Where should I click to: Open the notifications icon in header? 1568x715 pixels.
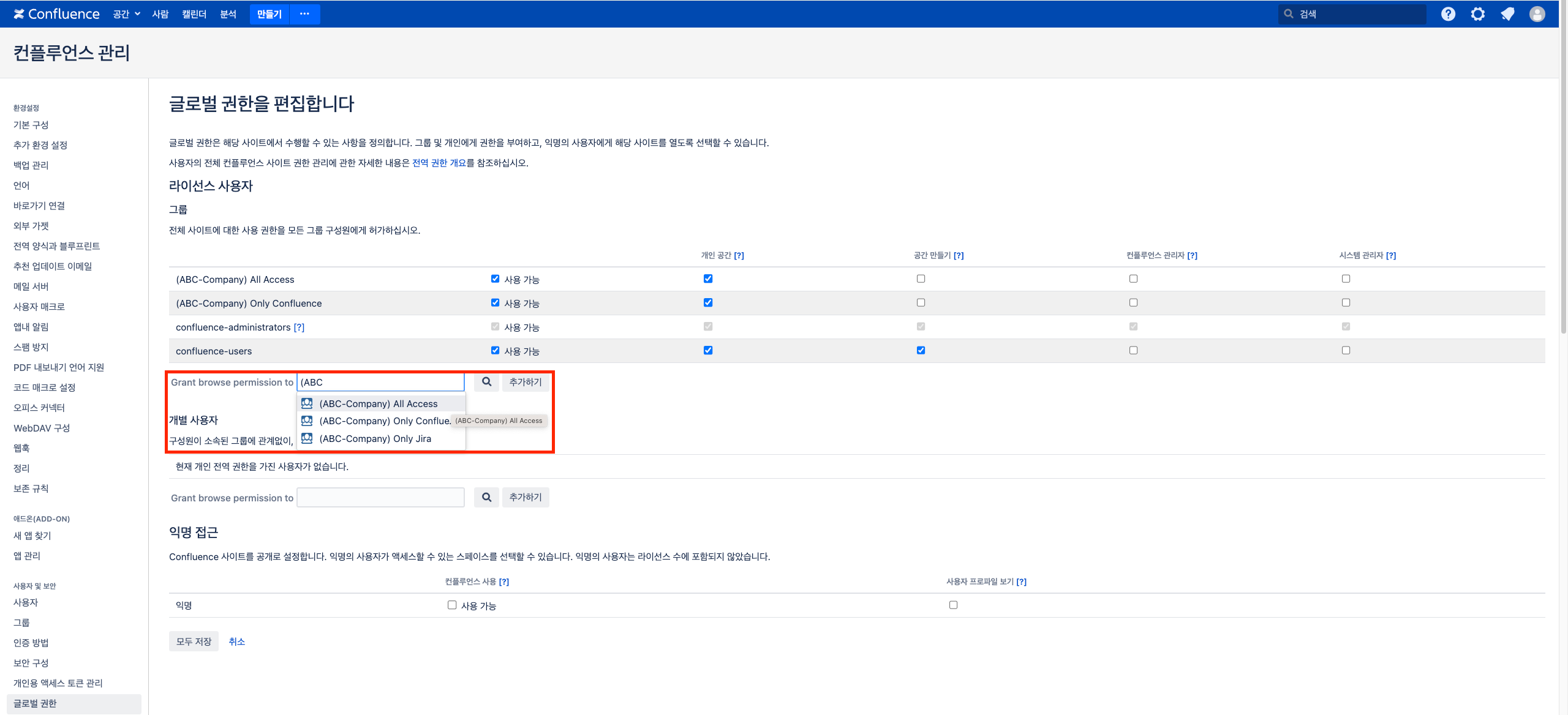click(x=1507, y=13)
